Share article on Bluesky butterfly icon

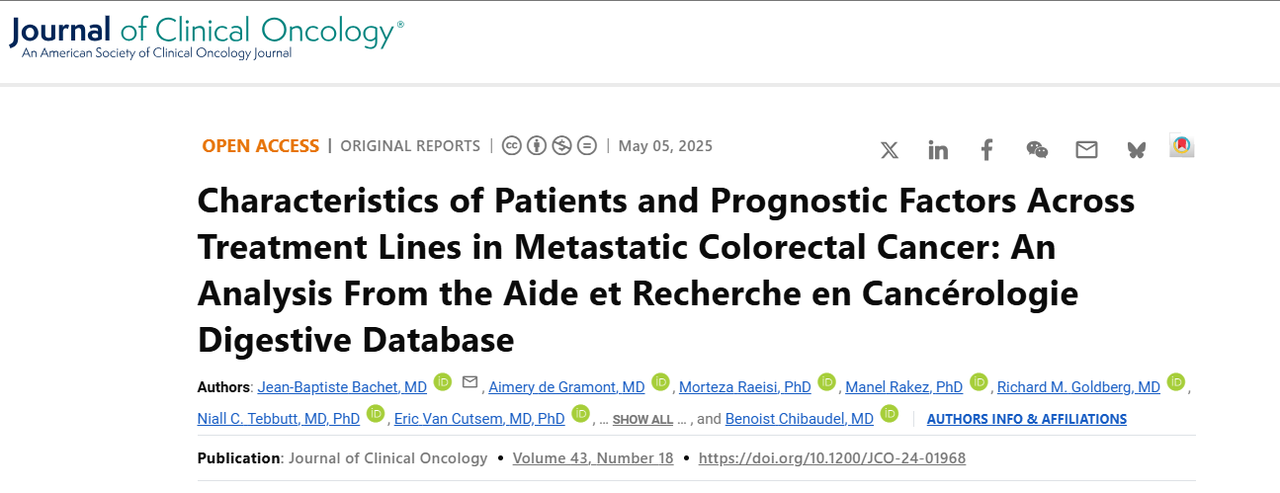coord(1136,150)
